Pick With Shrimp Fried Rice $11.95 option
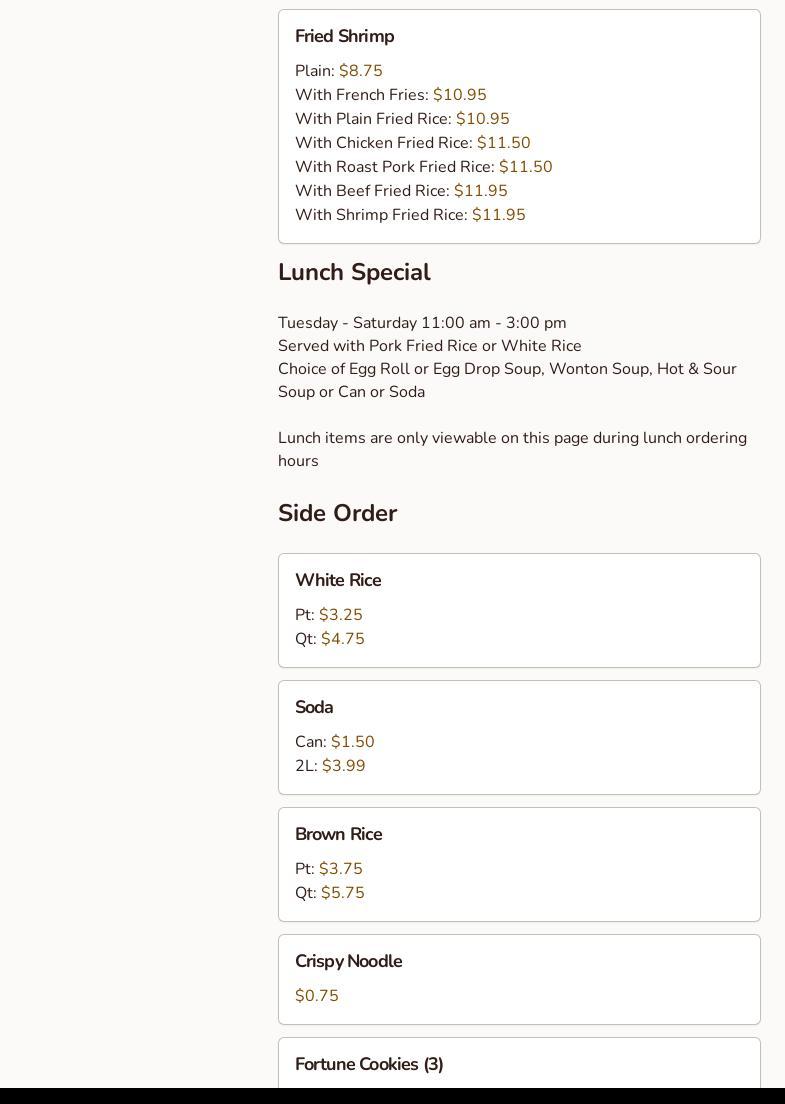The height and width of the screenshot is (1104, 785). tap(410, 215)
